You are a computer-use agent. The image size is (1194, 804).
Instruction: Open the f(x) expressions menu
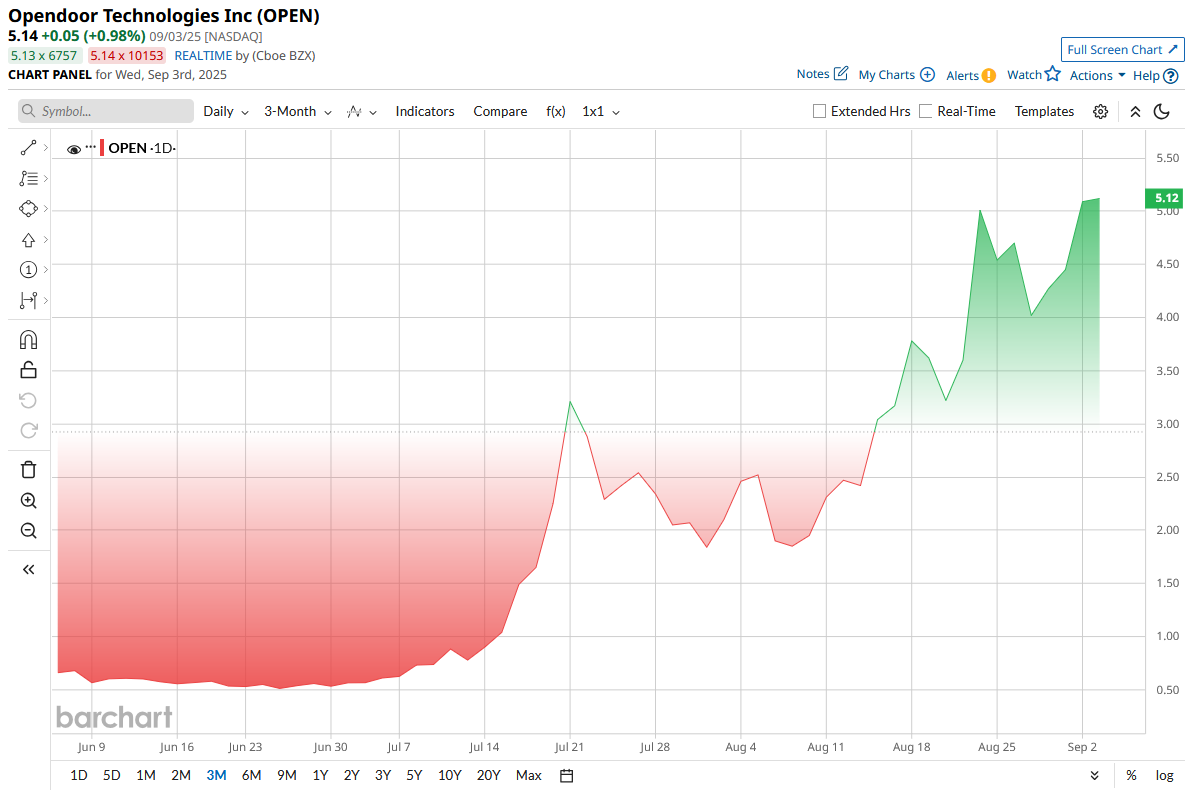[556, 111]
